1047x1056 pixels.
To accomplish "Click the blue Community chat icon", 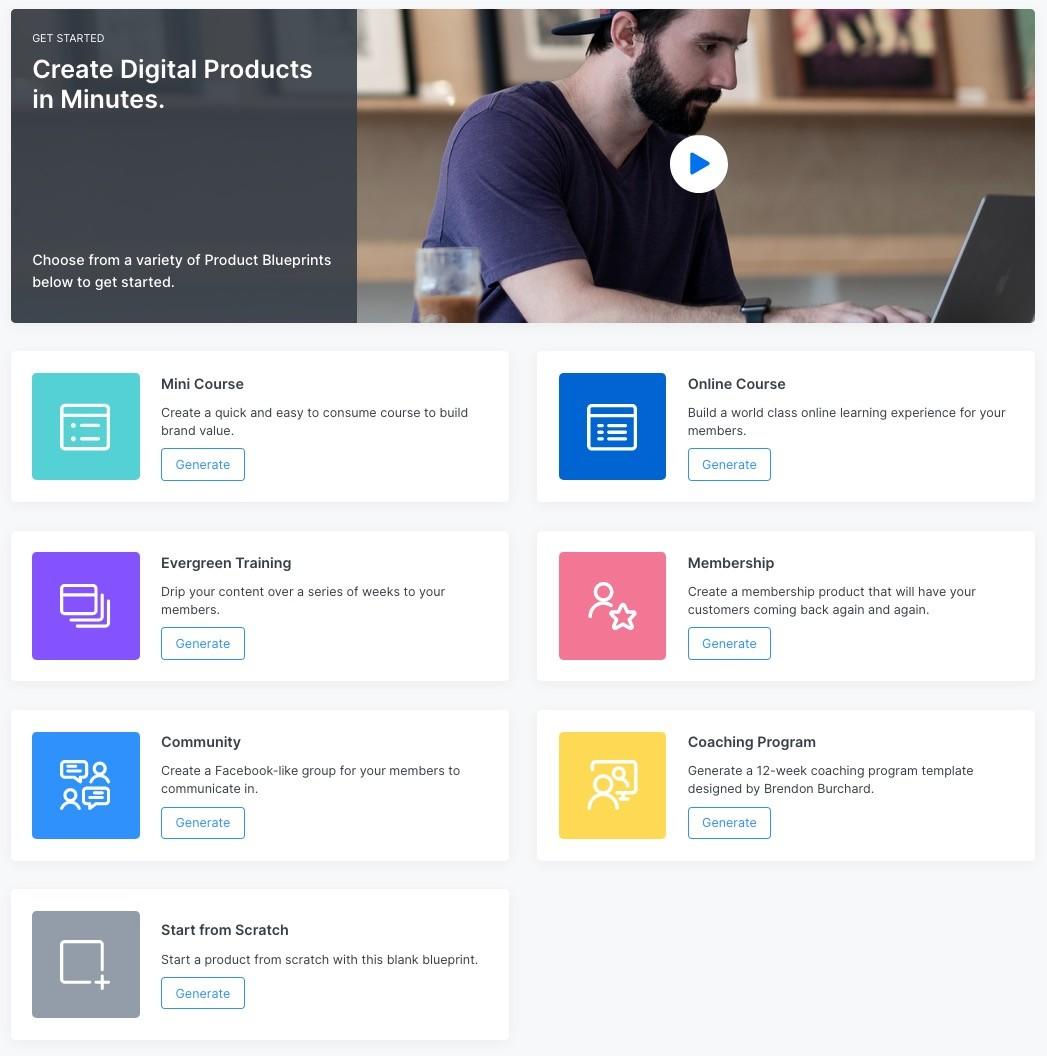I will [86, 785].
